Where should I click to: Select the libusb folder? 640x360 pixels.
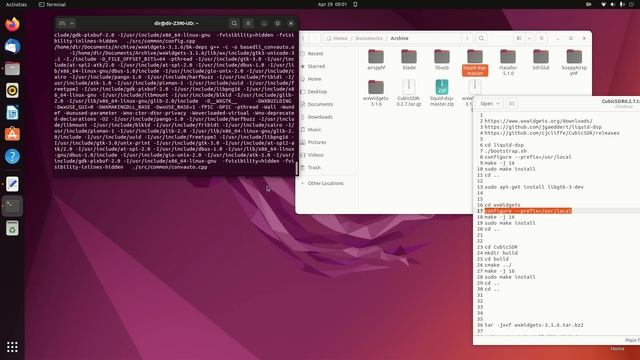pos(442,60)
